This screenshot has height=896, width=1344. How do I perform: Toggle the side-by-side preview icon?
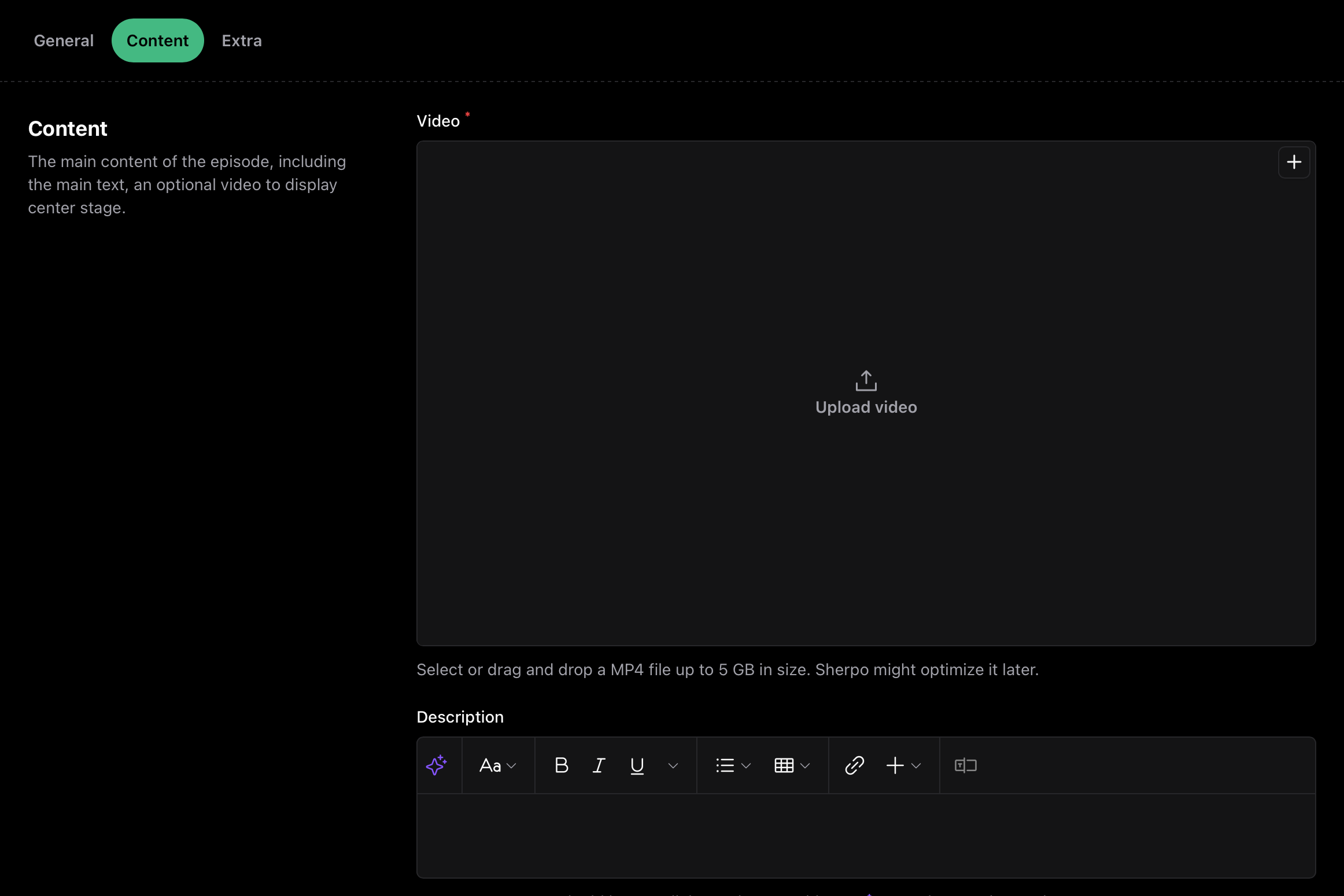click(965, 765)
